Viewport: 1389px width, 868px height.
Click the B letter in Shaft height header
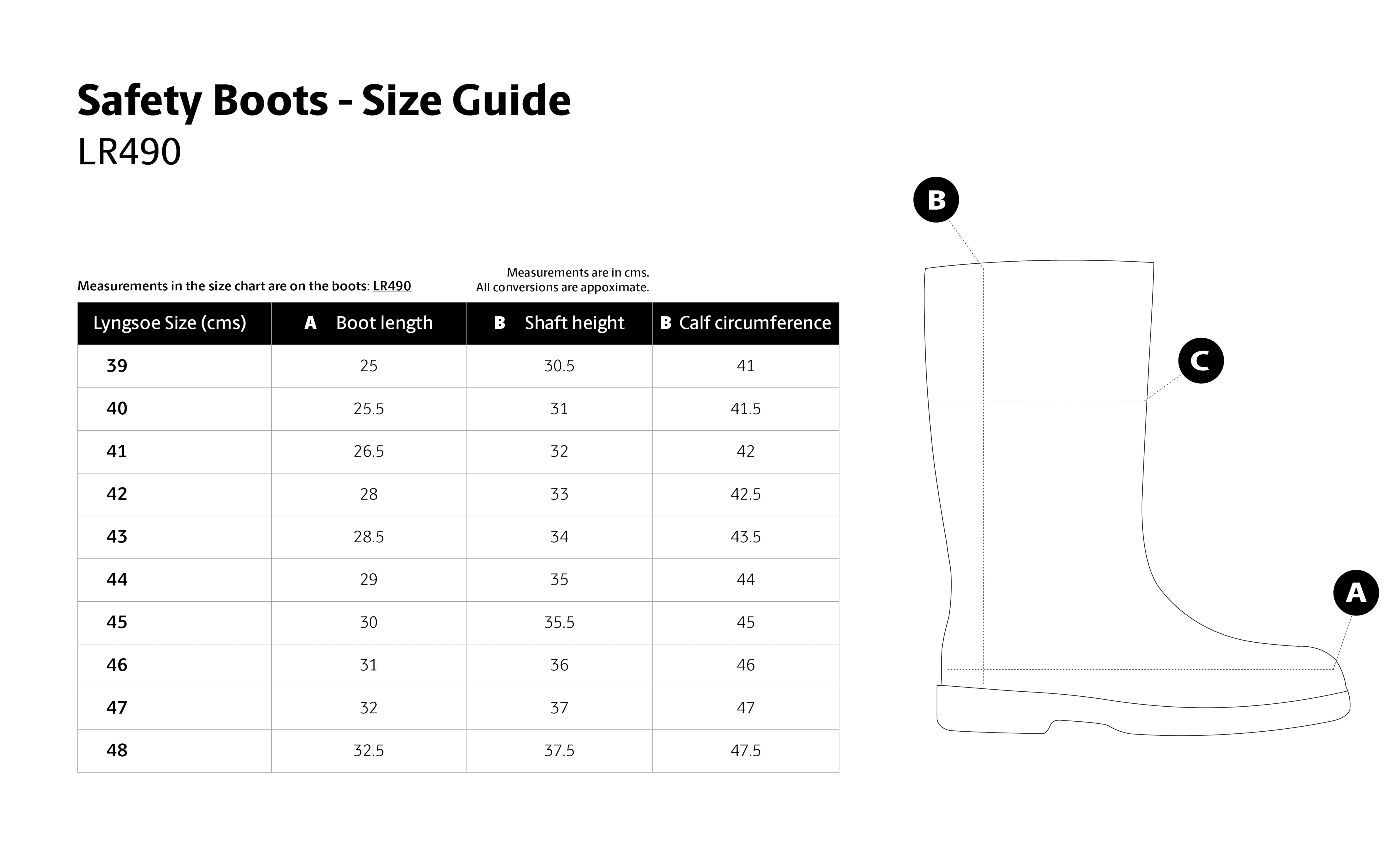pos(500,323)
